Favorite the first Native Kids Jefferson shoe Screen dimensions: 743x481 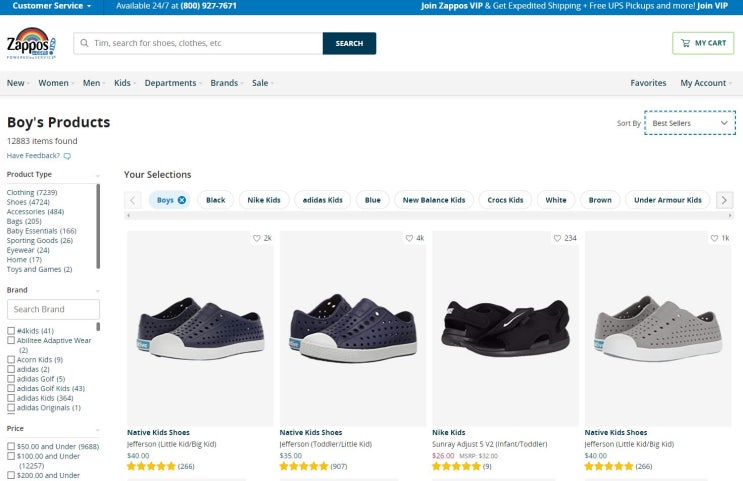pyautogui.click(x=257, y=238)
